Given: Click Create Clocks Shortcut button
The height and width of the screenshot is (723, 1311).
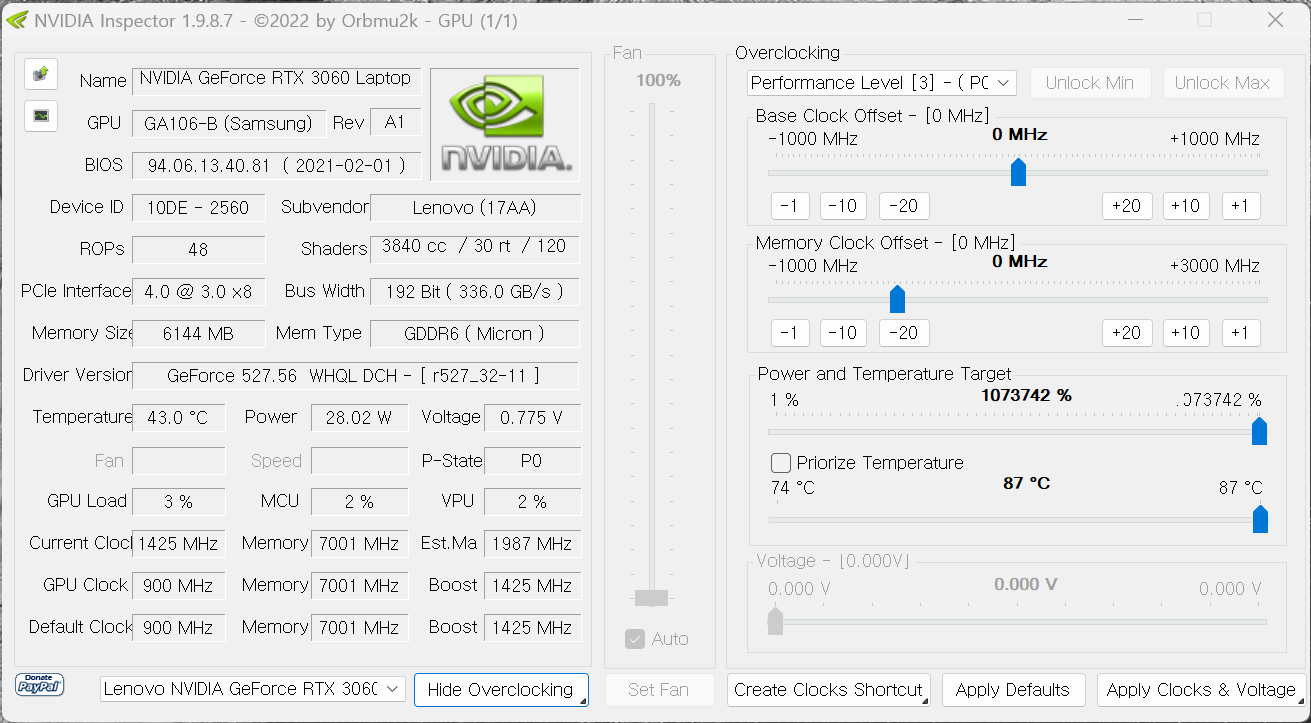Looking at the screenshot, I should coord(829,690).
